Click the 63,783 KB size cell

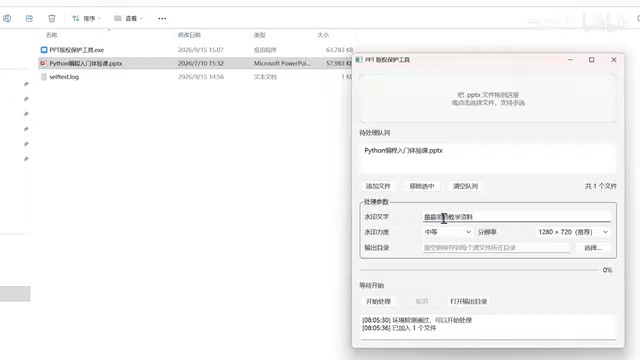click(x=339, y=50)
